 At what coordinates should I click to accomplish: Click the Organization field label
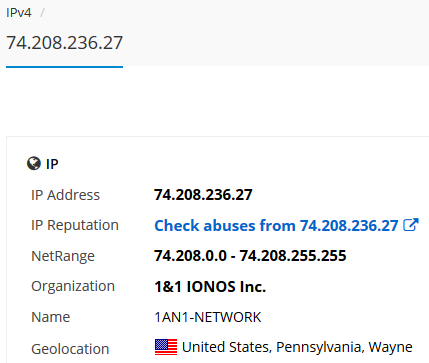(73, 286)
